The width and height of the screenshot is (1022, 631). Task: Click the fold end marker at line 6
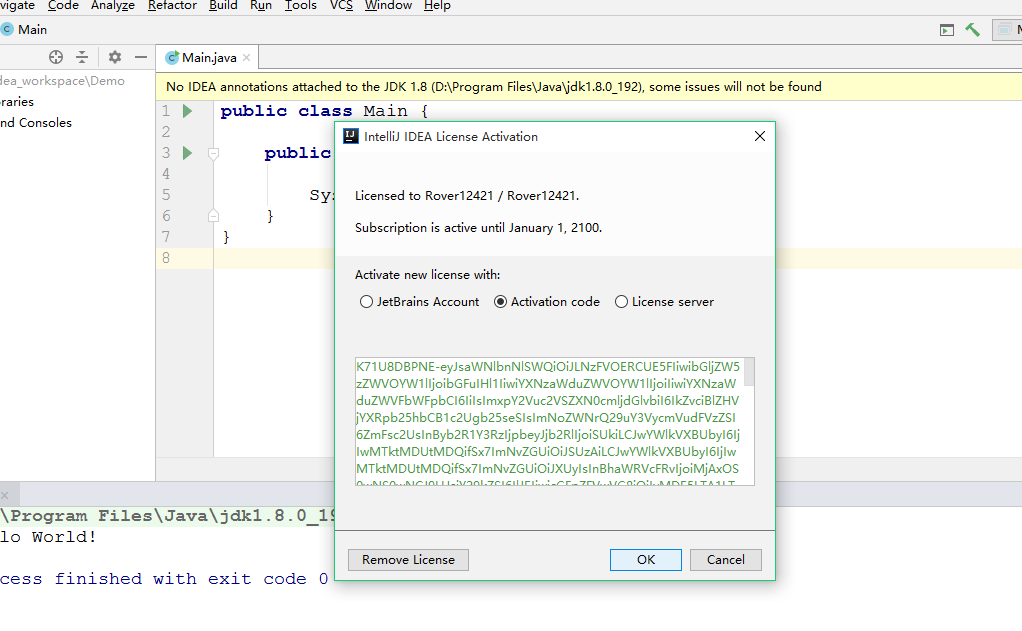click(x=213, y=216)
